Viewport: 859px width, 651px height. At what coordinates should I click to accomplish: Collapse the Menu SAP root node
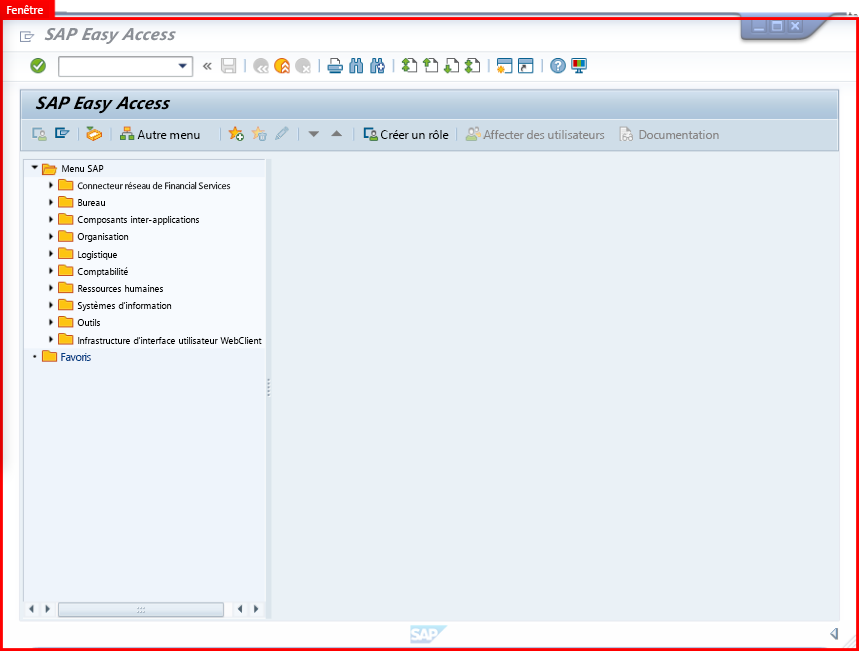[x=35, y=168]
